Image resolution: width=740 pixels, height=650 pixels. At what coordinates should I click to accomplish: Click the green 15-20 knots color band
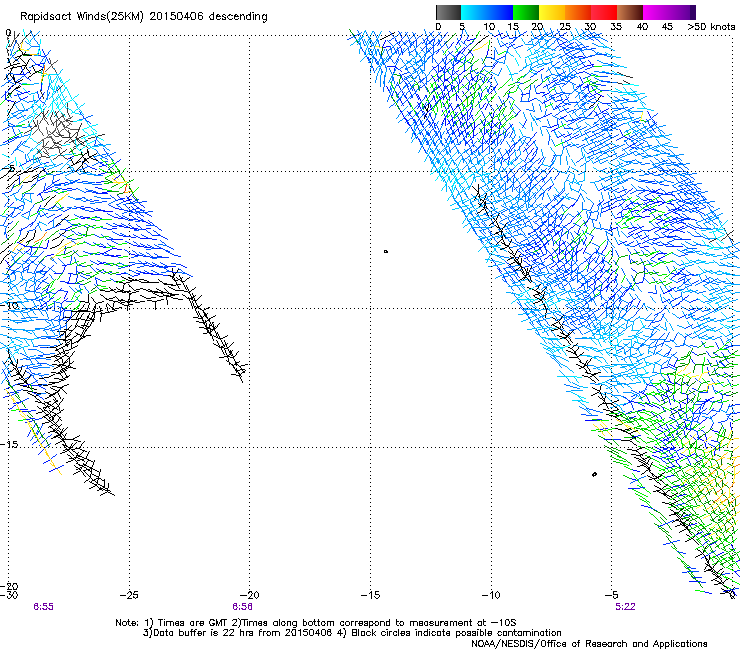526,12
